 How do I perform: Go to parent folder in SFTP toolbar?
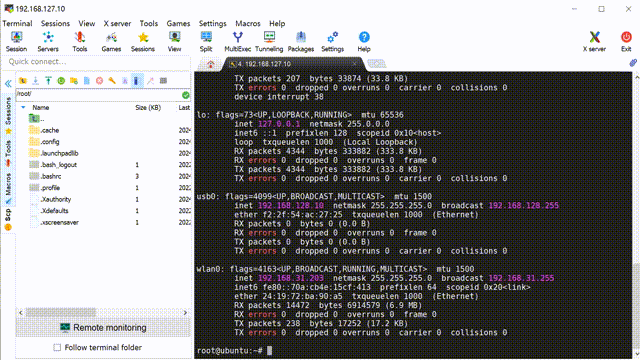tap(23, 81)
